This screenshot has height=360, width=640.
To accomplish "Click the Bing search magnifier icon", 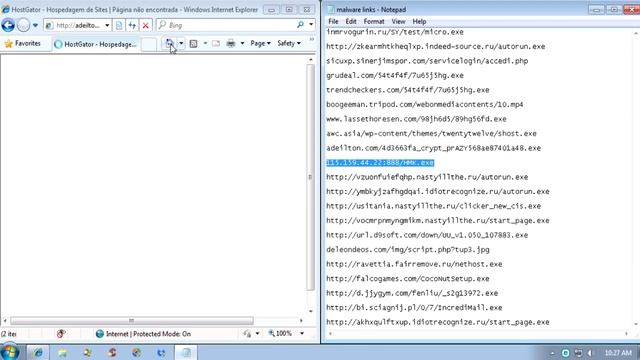I will (x=300, y=25).
